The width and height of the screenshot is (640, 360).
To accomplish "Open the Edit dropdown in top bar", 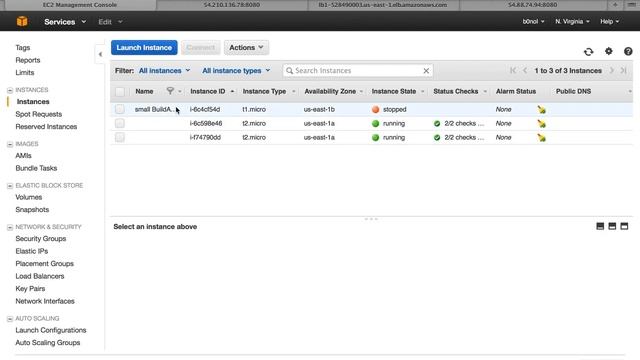I will (x=110, y=22).
